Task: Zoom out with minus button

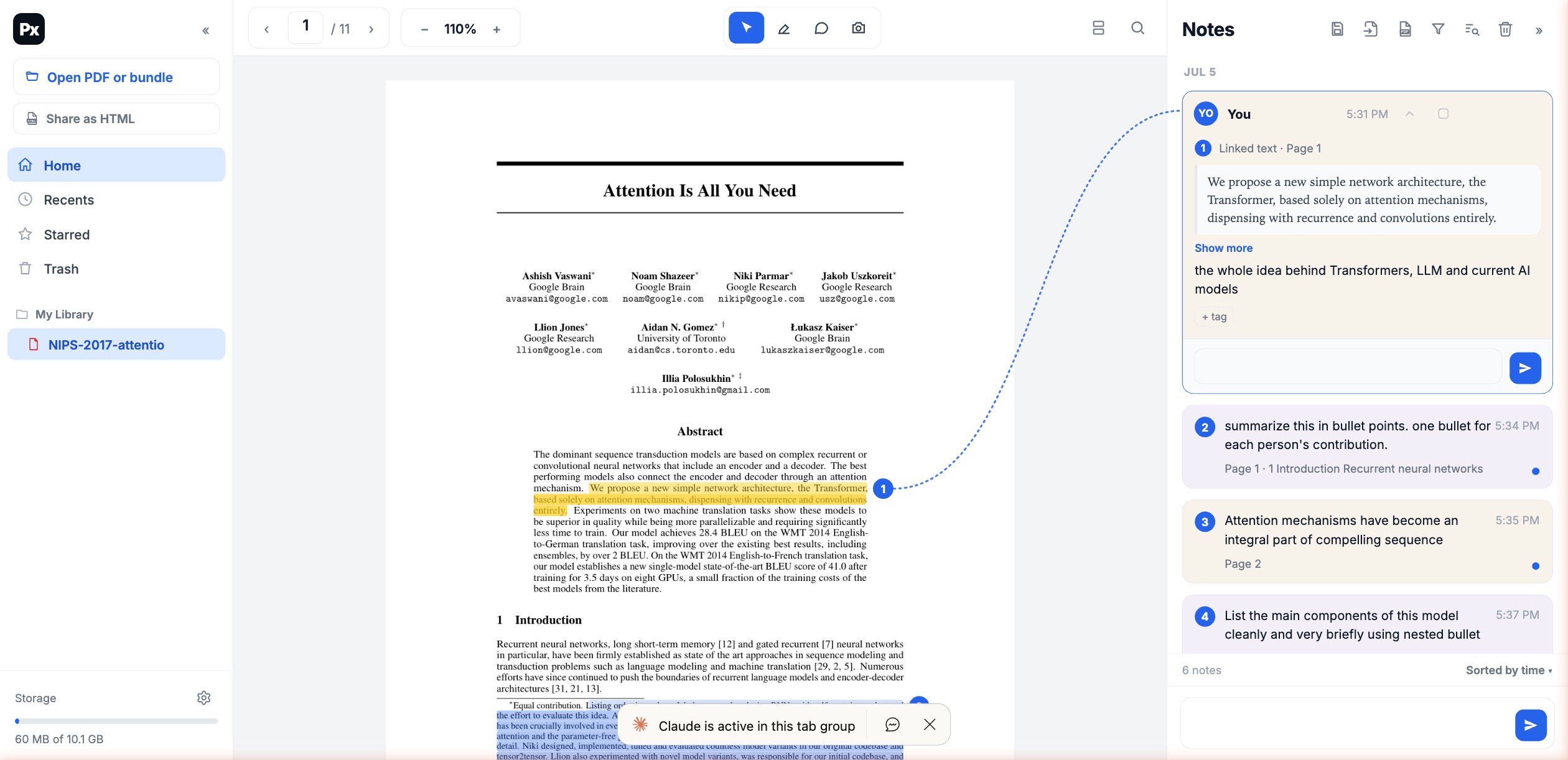Action: coord(424,29)
